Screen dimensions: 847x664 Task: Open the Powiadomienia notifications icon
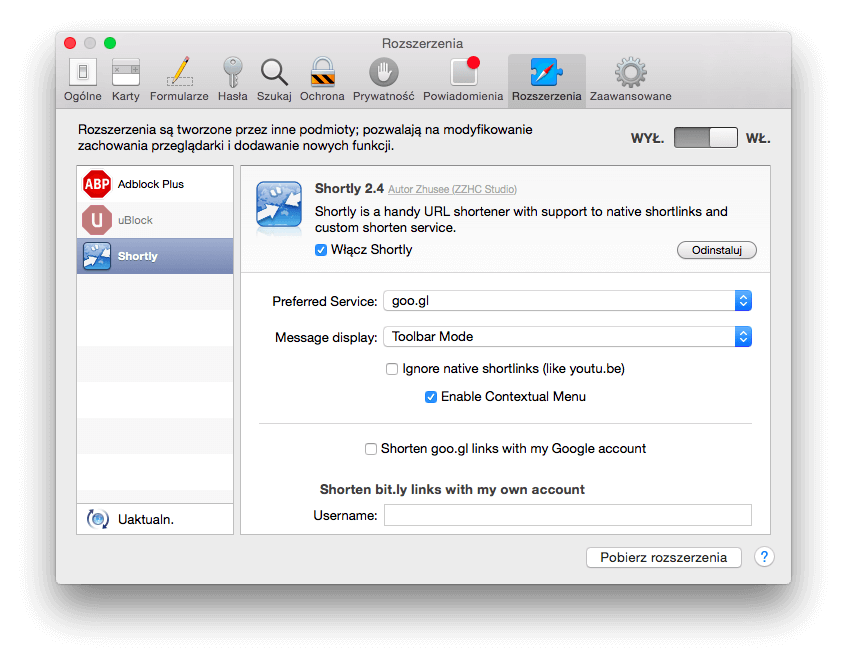[465, 71]
